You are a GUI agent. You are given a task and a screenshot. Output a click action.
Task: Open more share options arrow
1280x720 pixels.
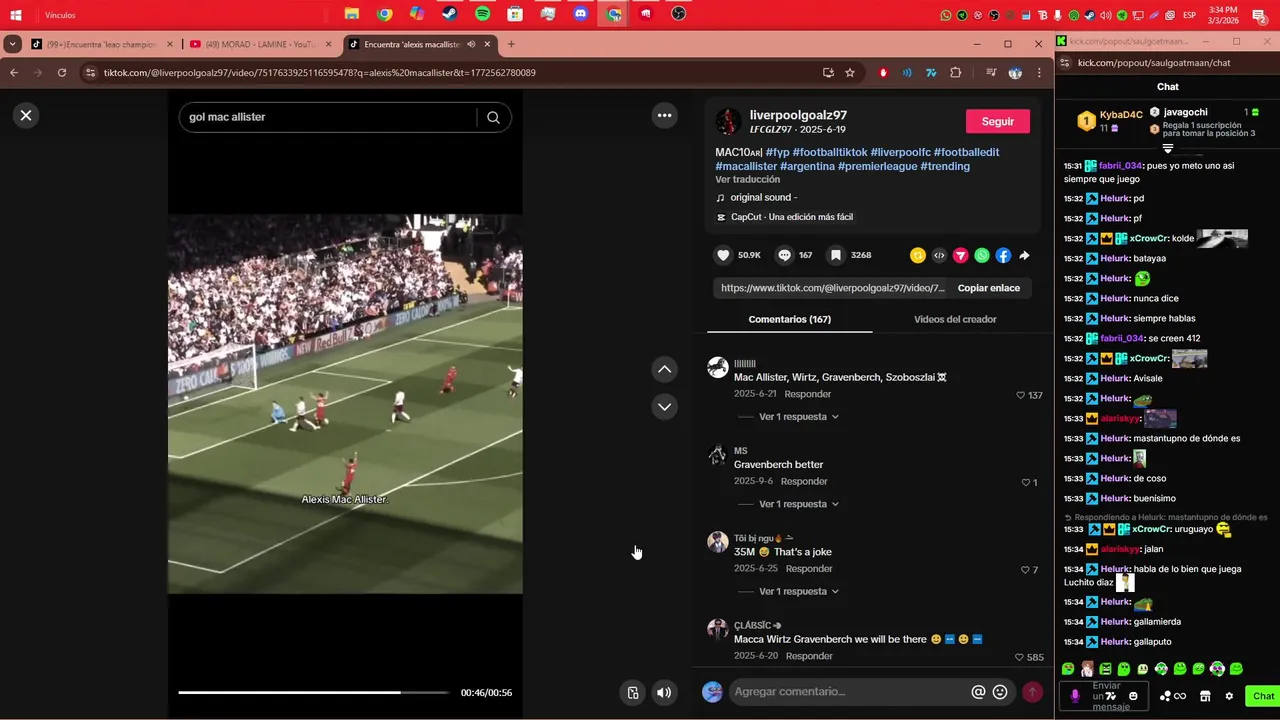1024,256
